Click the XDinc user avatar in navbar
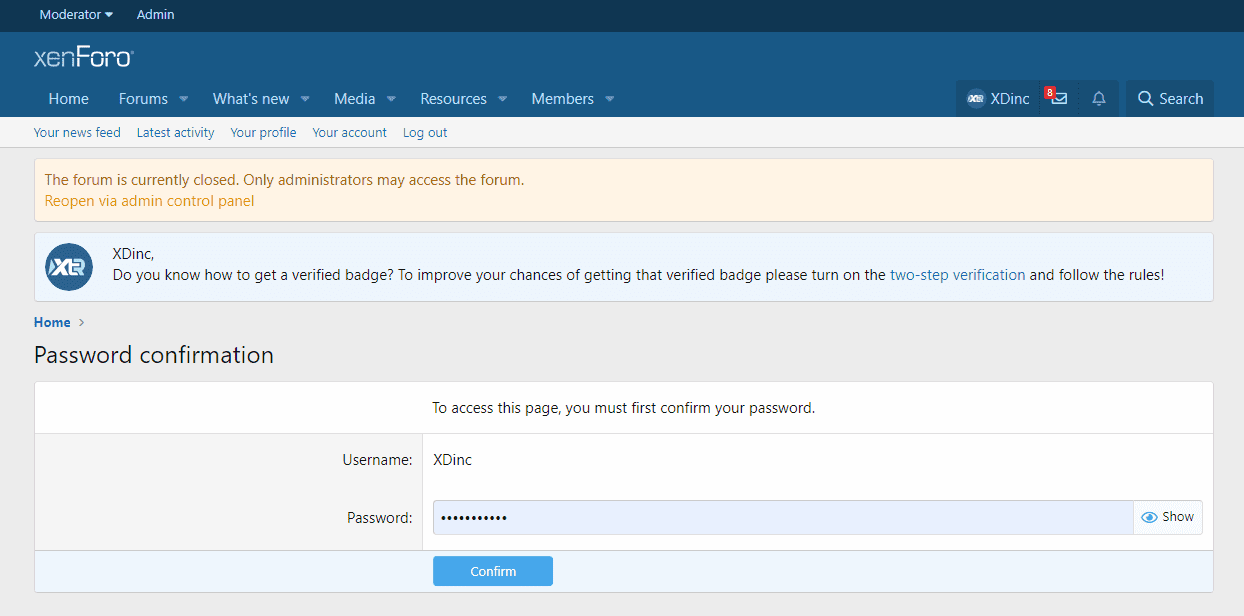The height and width of the screenshot is (616, 1244). click(x=975, y=99)
